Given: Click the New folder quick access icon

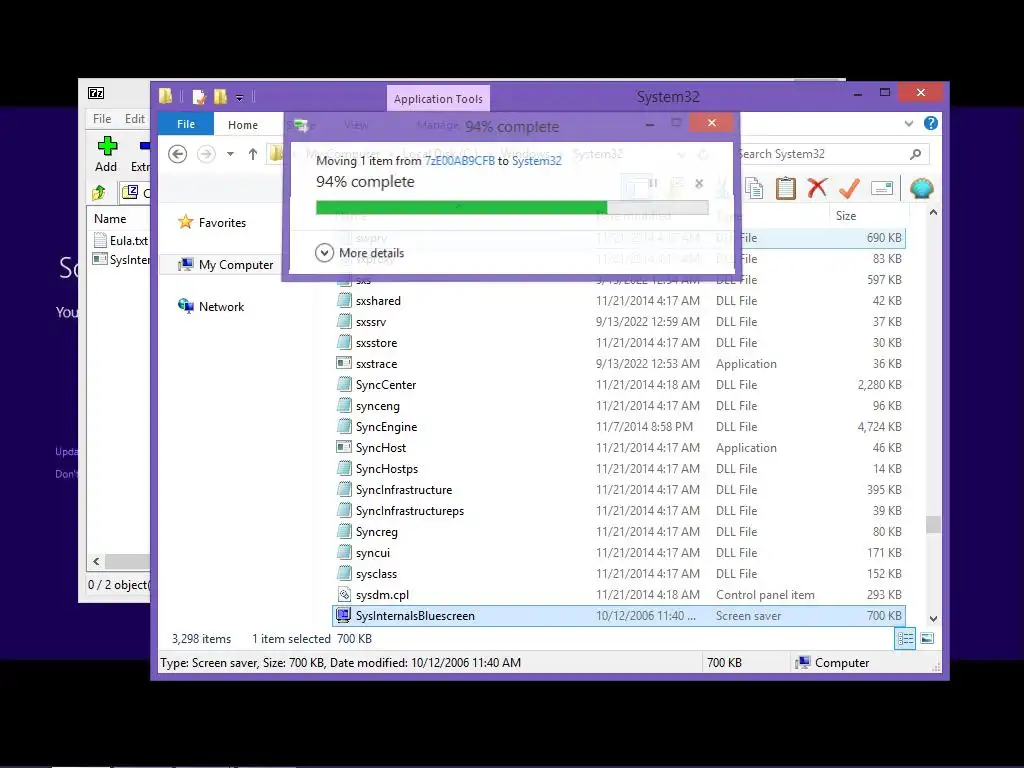Looking at the screenshot, I should pyautogui.click(x=221, y=97).
